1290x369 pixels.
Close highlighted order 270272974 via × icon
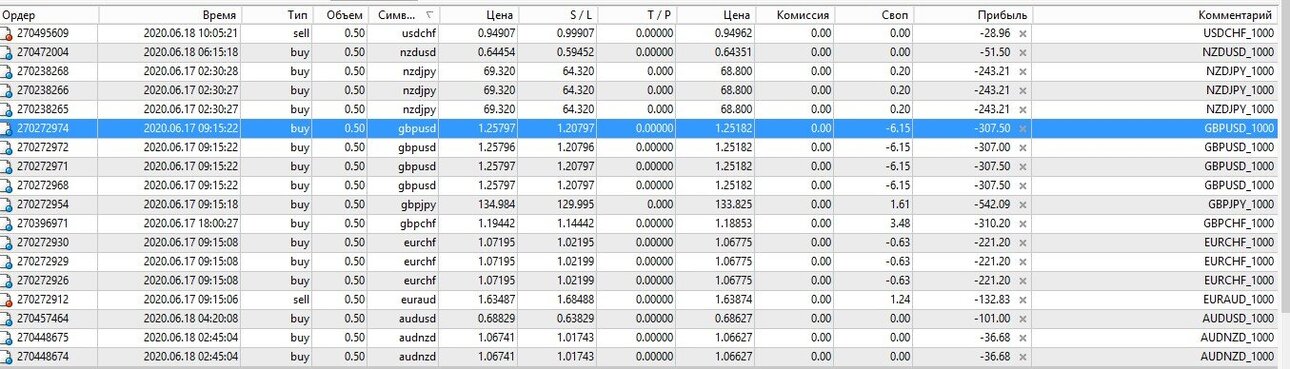tap(1022, 128)
